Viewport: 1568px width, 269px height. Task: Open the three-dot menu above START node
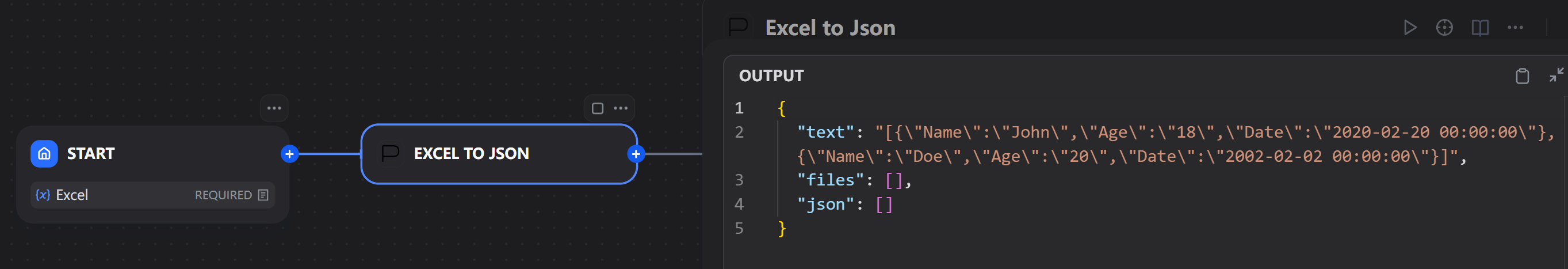point(274,108)
